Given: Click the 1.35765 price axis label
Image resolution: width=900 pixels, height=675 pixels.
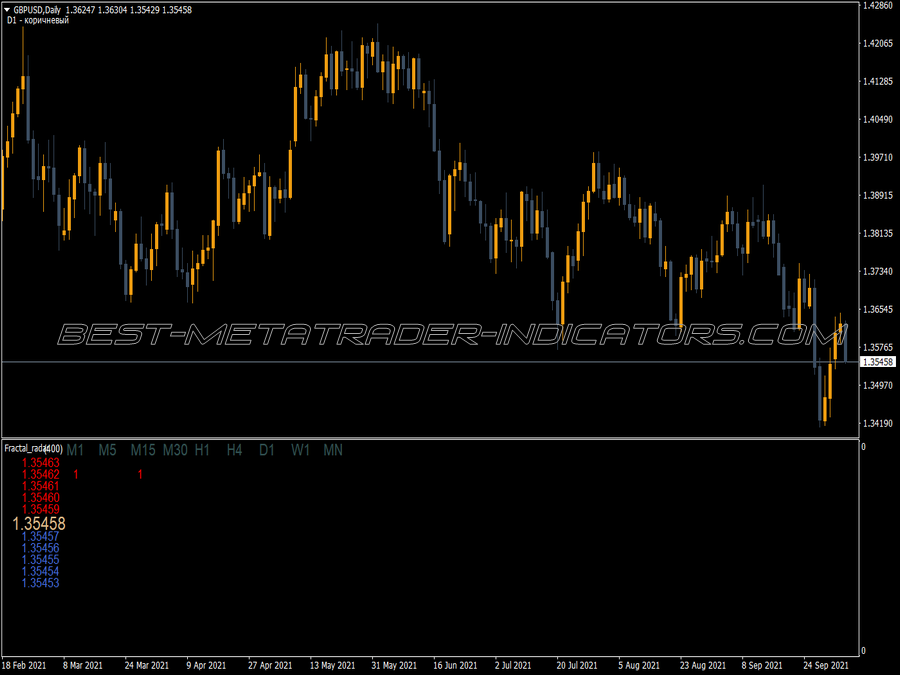Looking at the screenshot, I should point(878,347).
